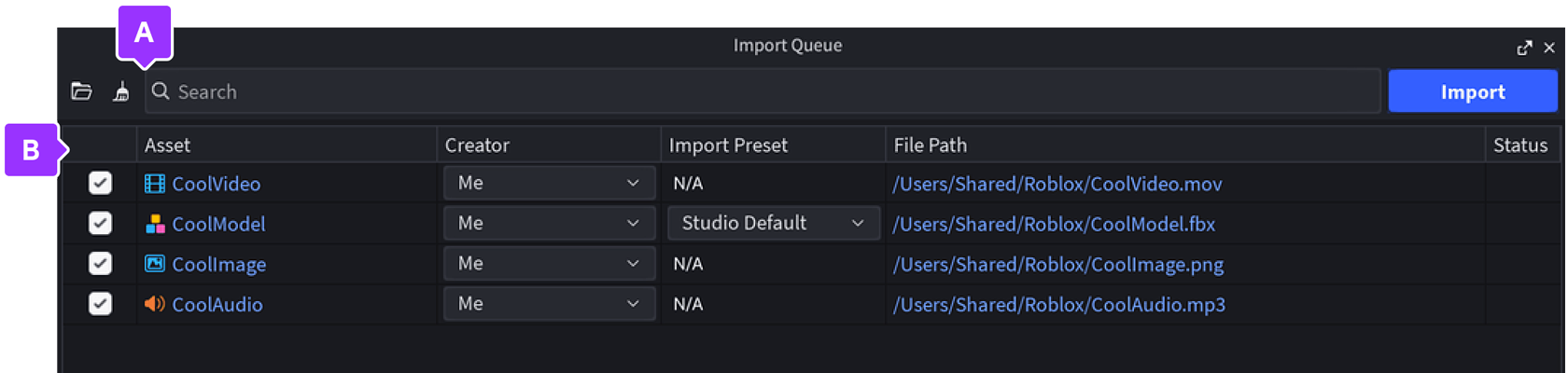The width and height of the screenshot is (1568, 373).
Task: Open the CoolAudio asset link
Action: pyautogui.click(x=217, y=304)
